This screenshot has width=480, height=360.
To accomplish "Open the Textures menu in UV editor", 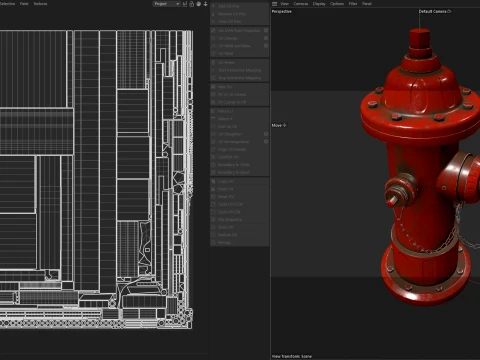I will [x=40, y=4].
